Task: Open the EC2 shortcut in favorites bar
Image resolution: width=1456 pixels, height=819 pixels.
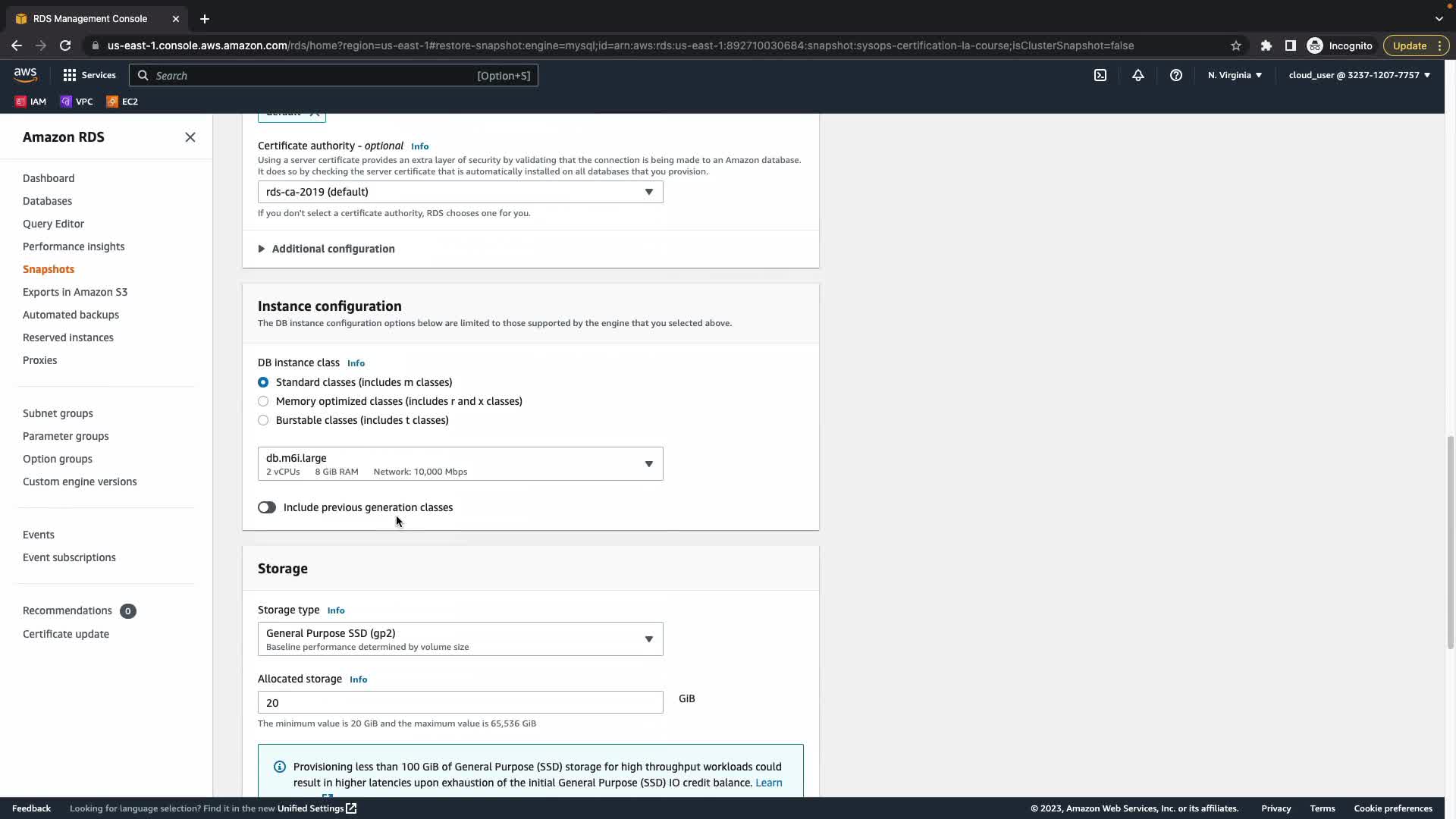Action: [x=122, y=101]
